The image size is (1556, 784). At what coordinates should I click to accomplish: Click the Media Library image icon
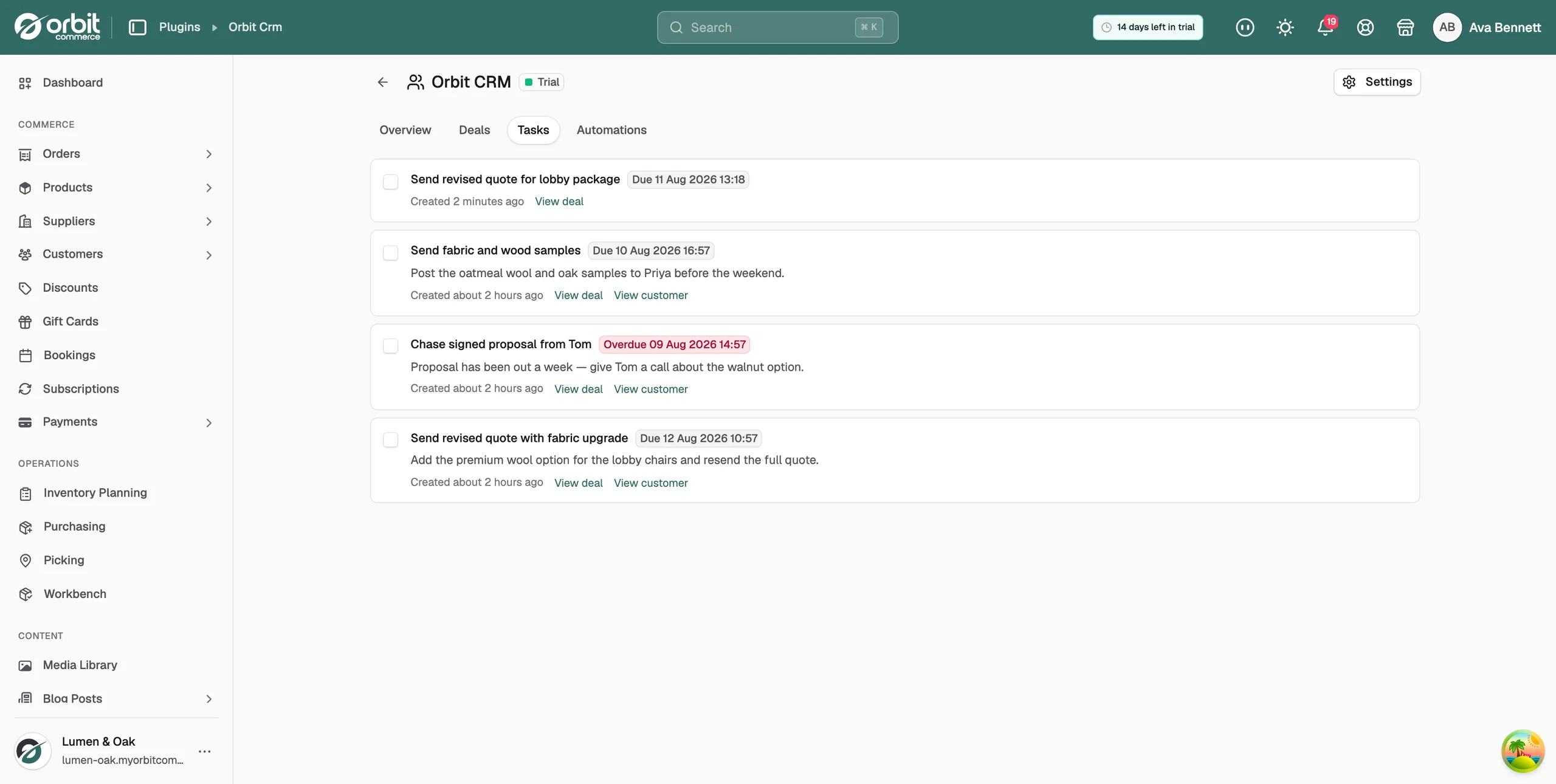coord(25,665)
